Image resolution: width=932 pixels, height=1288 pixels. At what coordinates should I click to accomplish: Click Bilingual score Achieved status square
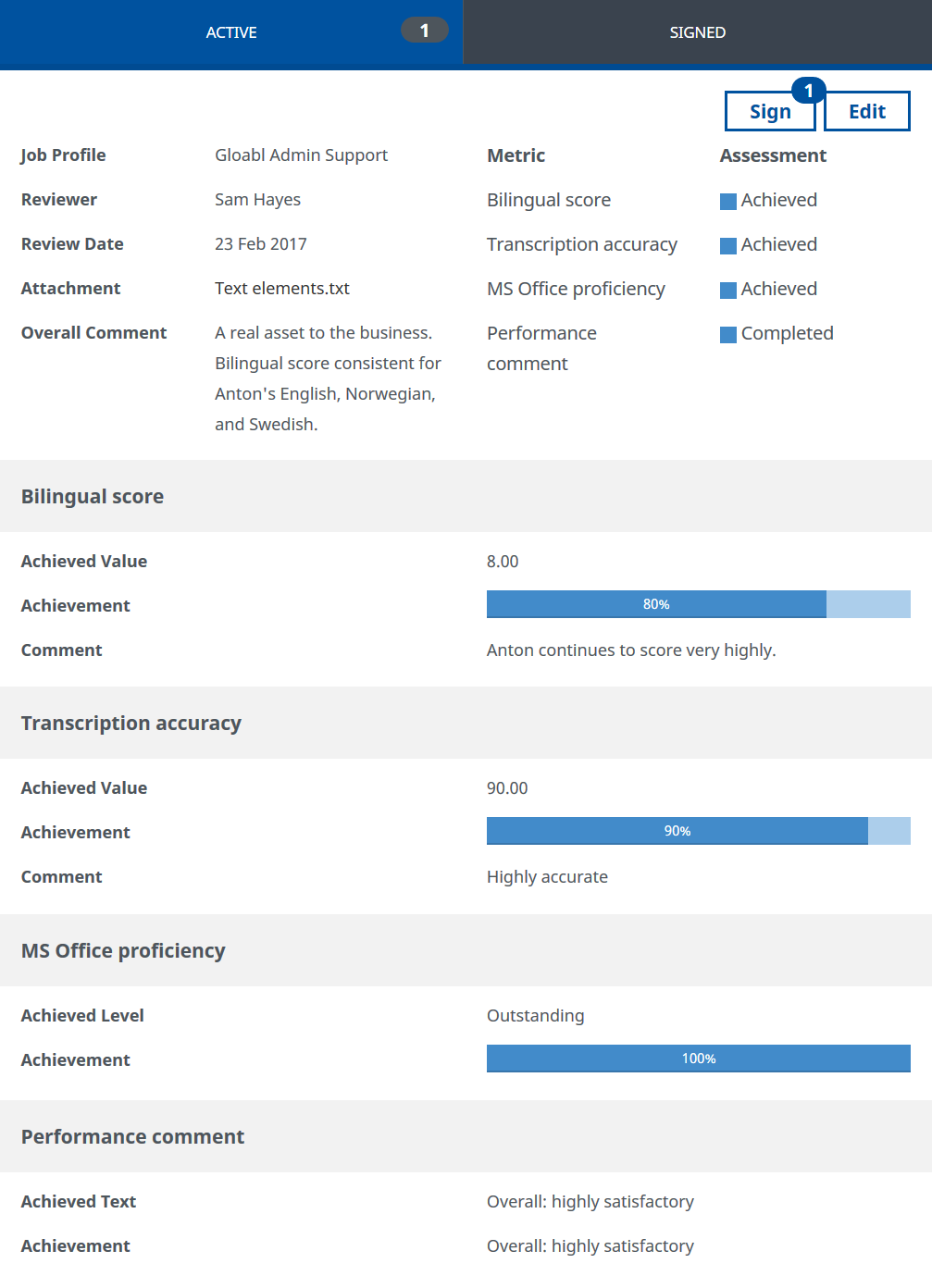coord(728,201)
